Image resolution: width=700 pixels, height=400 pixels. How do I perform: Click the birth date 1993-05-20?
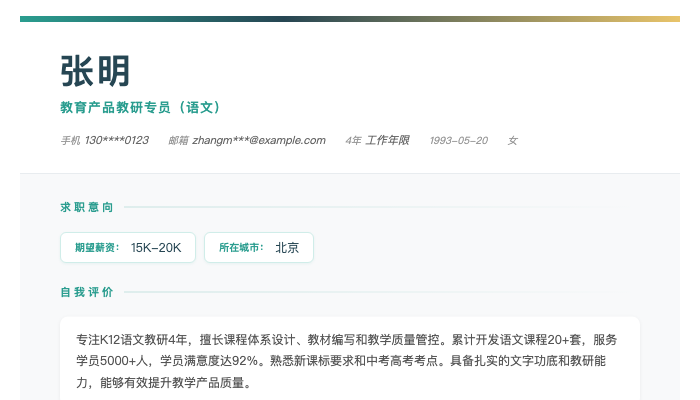pos(458,140)
